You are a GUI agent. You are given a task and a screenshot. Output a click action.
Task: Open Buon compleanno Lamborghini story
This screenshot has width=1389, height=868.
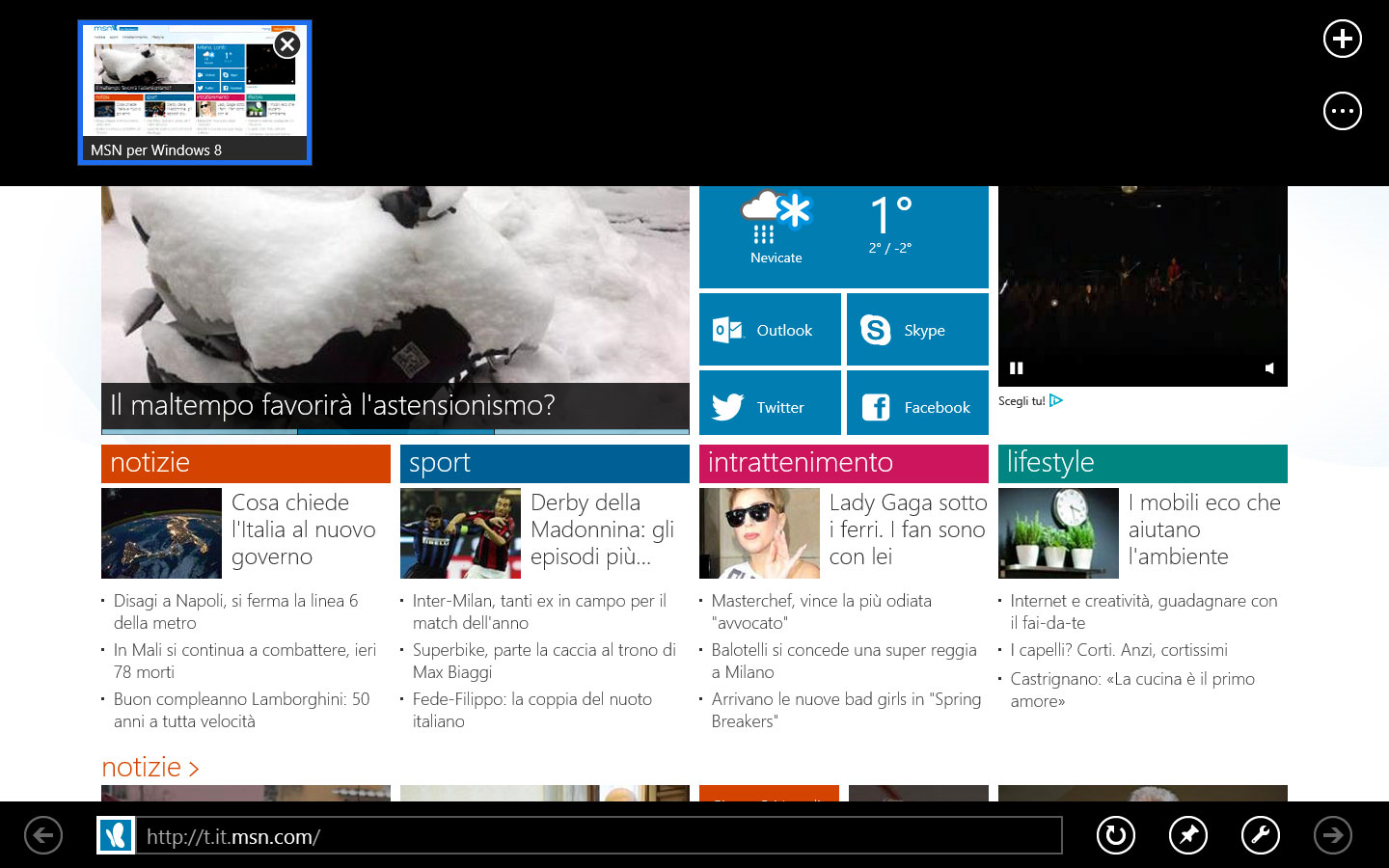click(241, 710)
